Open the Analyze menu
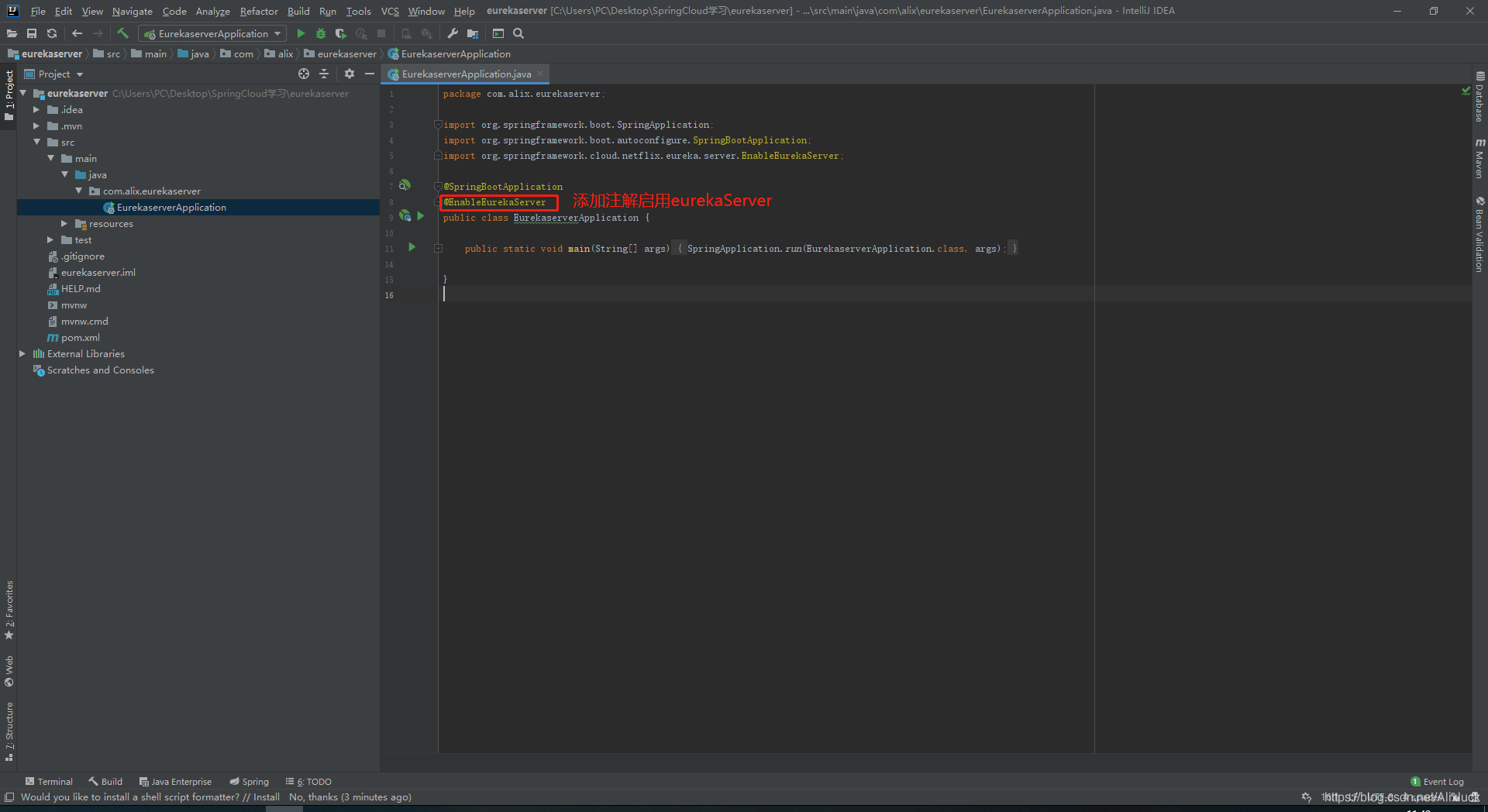 212,11
